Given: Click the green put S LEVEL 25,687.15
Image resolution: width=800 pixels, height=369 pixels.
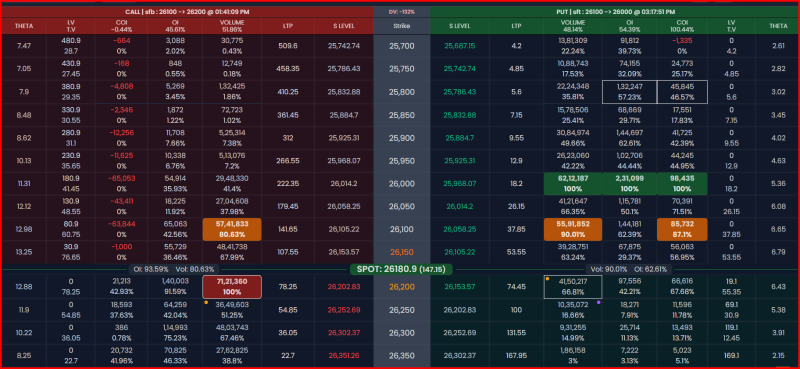Looking at the screenshot, I should point(460,45).
